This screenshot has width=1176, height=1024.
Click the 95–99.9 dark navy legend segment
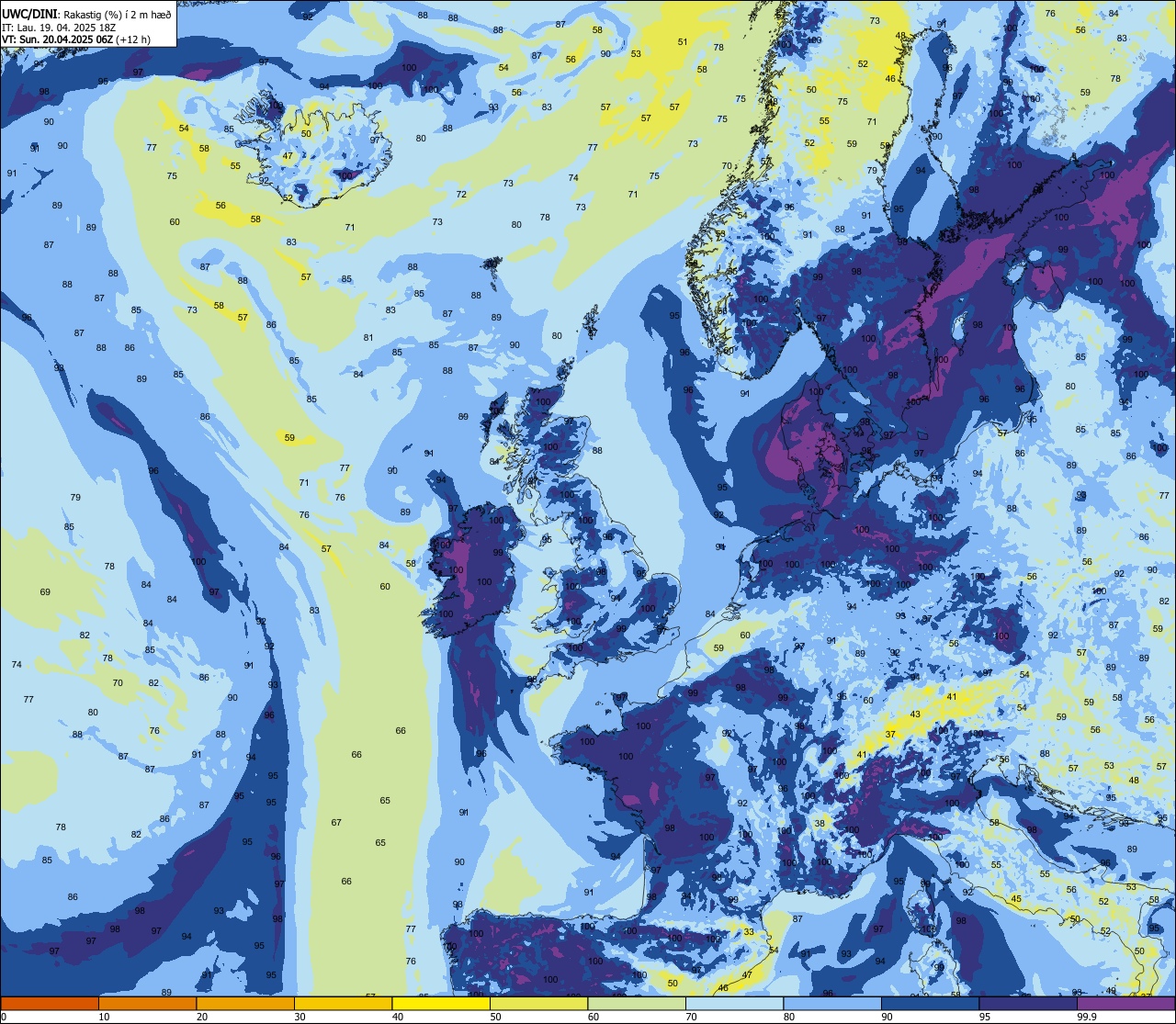(1028, 1004)
